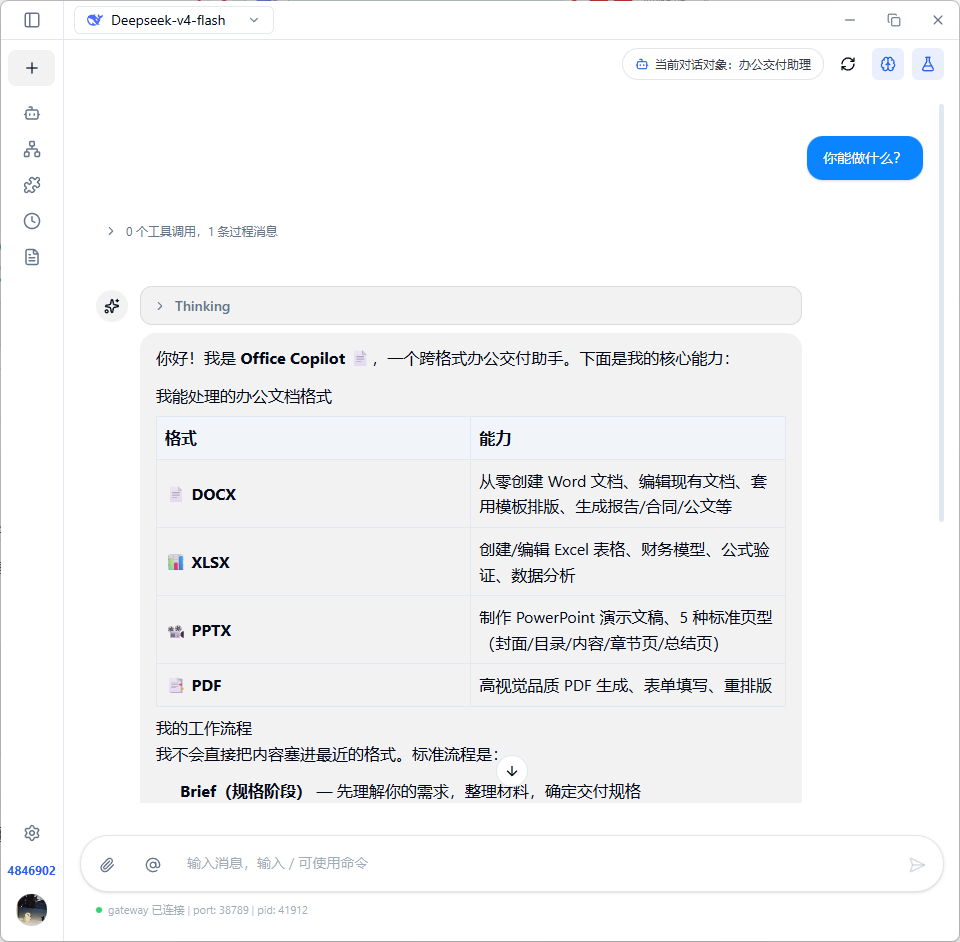960x942 pixels.
Task: Open the user avatar profile picture
Action: click(32, 910)
